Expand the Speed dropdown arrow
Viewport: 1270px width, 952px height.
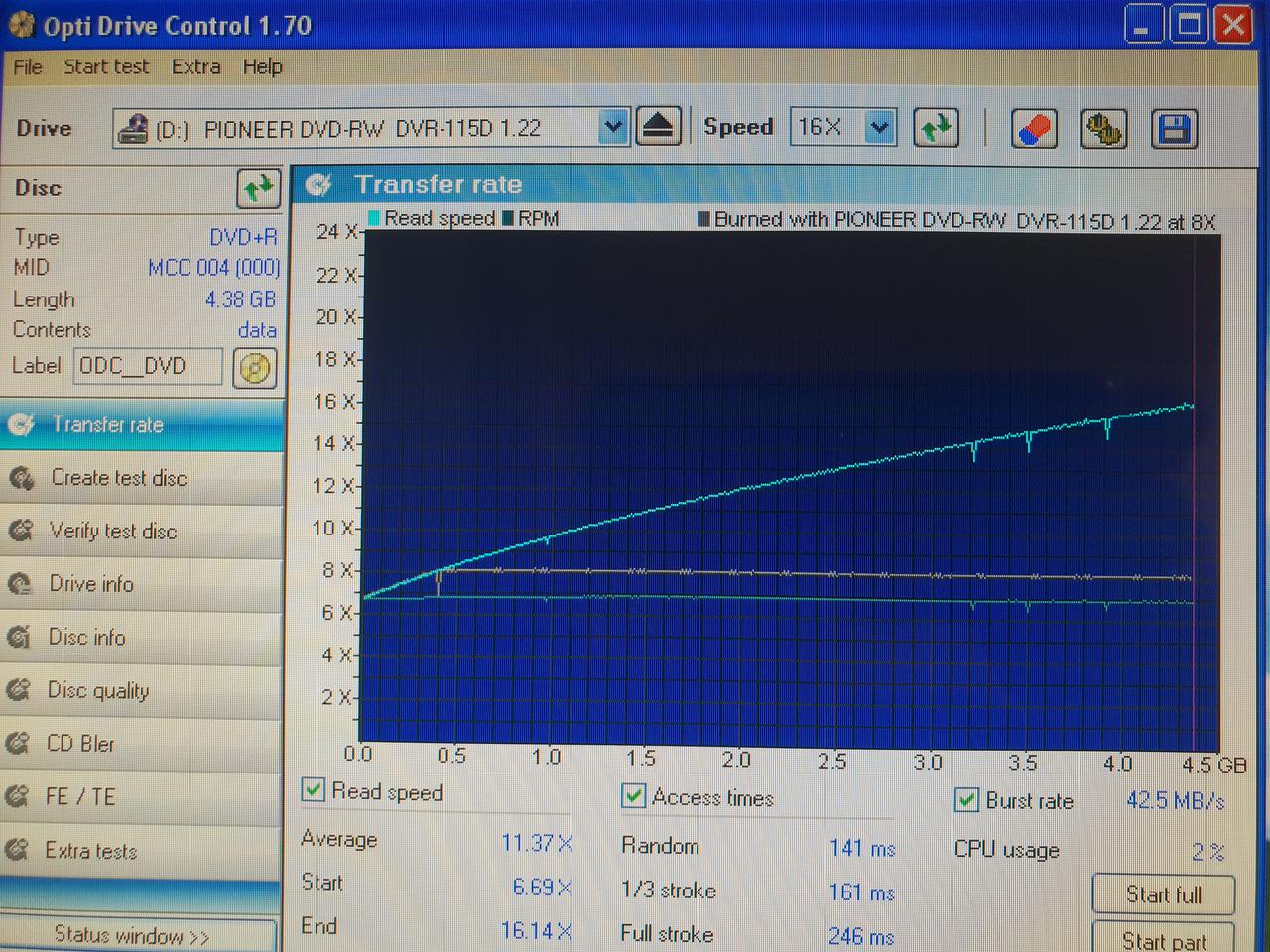[879, 127]
